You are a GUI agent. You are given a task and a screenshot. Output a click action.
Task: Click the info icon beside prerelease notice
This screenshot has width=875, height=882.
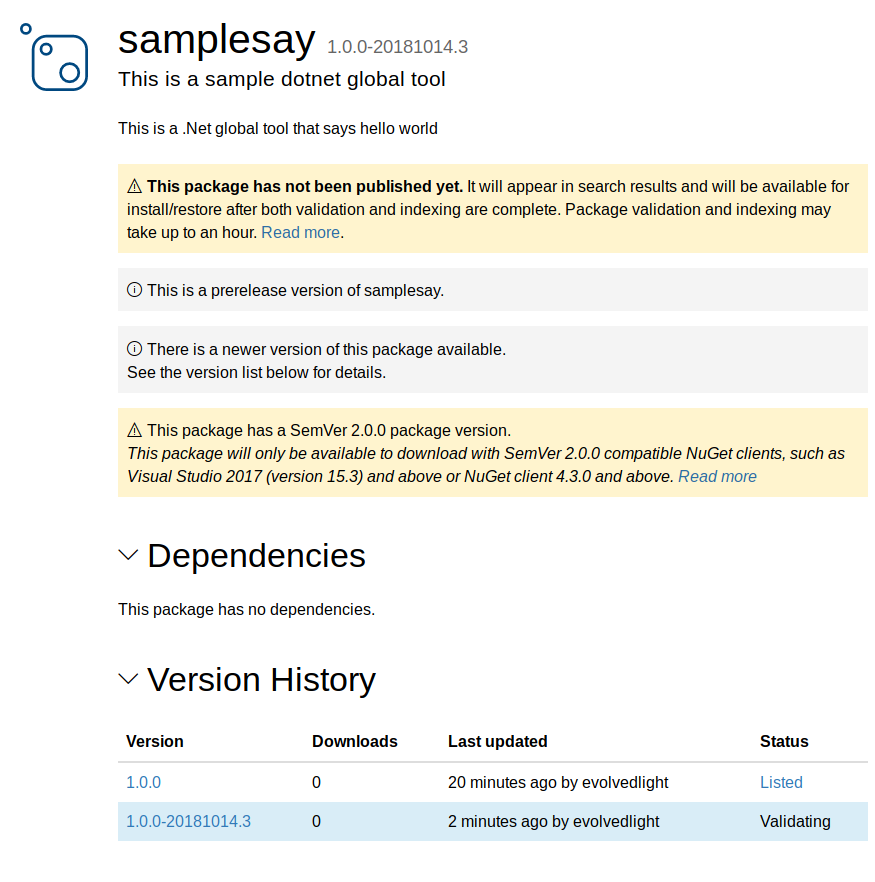pyautogui.click(x=134, y=290)
